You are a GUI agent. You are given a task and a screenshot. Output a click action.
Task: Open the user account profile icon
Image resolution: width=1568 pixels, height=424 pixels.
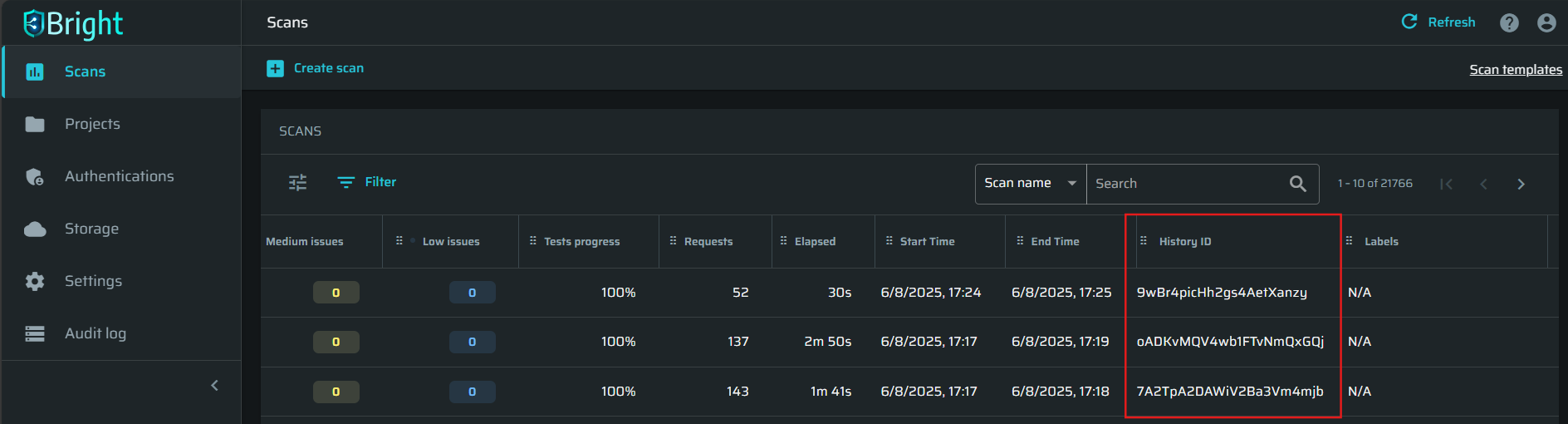pos(1546,23)
